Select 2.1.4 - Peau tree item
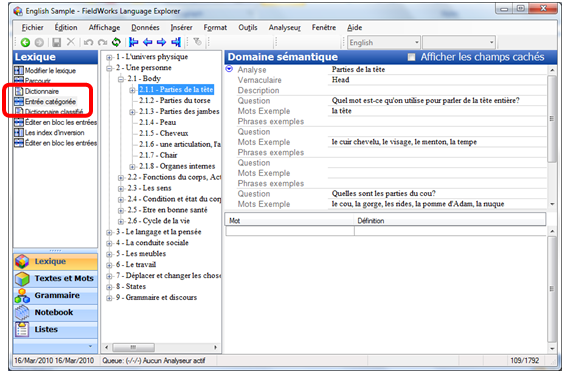This screenshot has width=562, height=373. [157, 123]
